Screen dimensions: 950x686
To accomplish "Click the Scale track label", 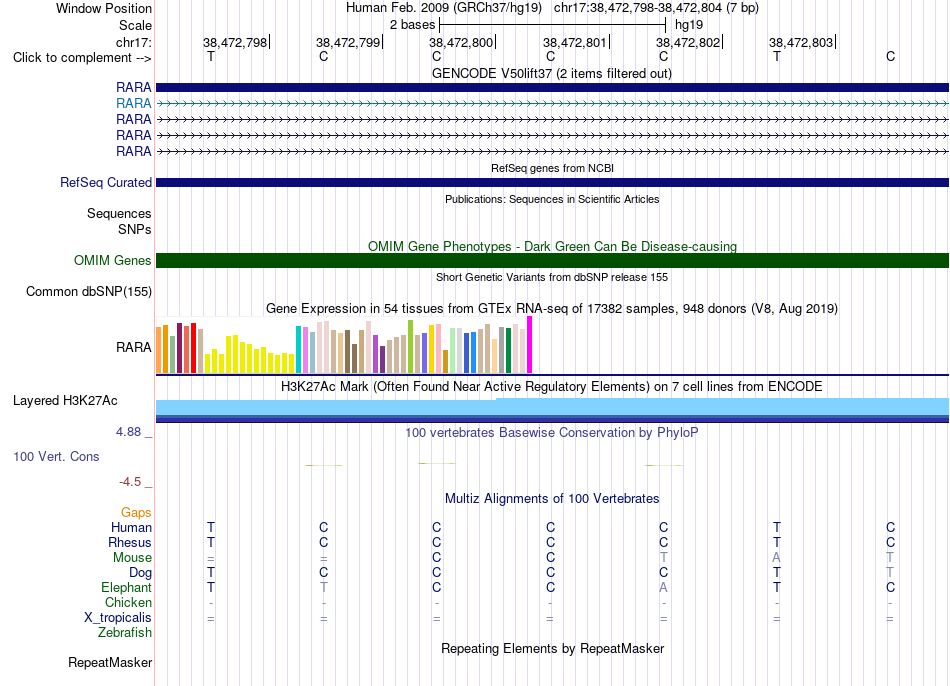I will click(135, 25).
